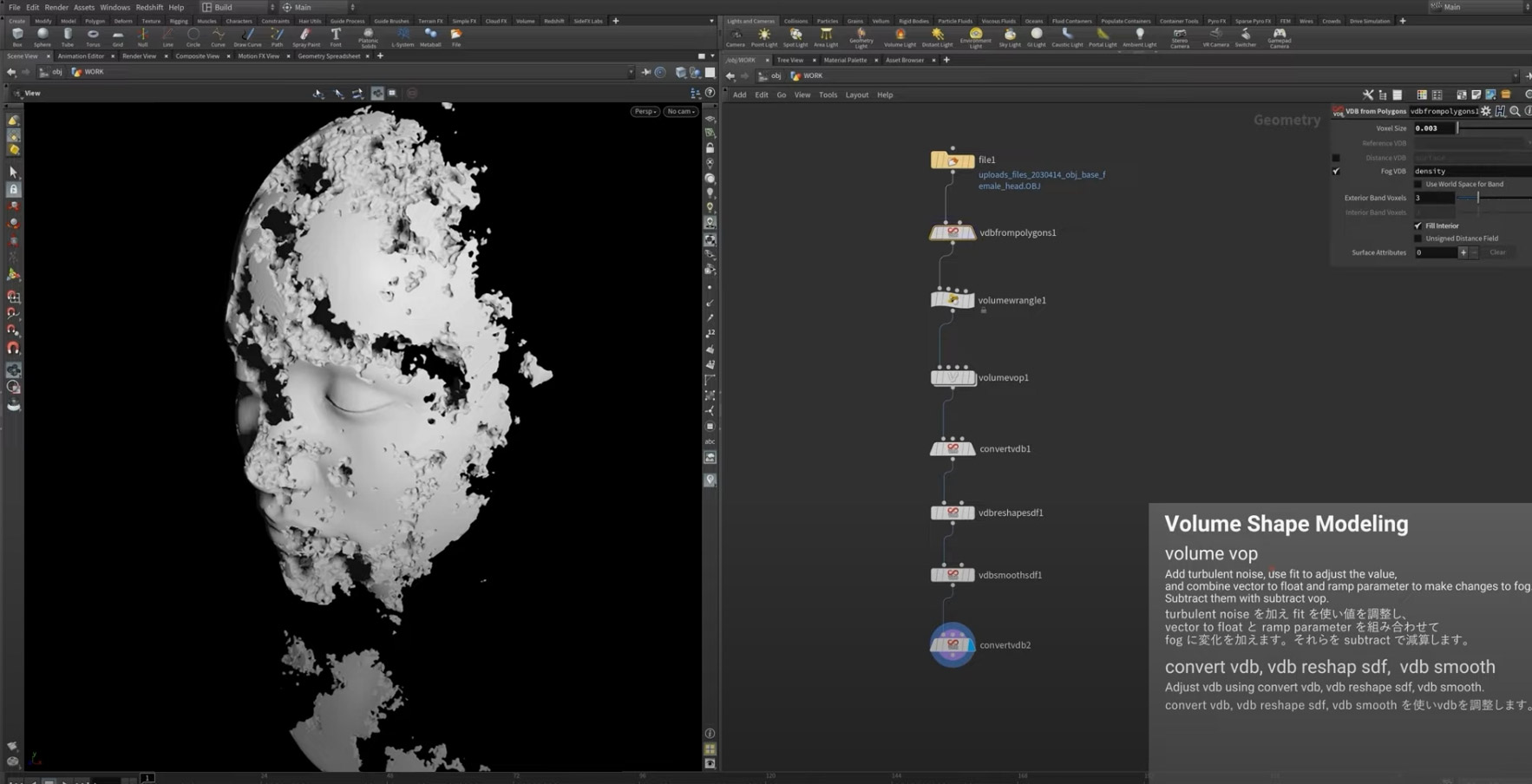
Task: Uncheck the Fill Interior checkbox
Action: click(x=1418, y=225)
